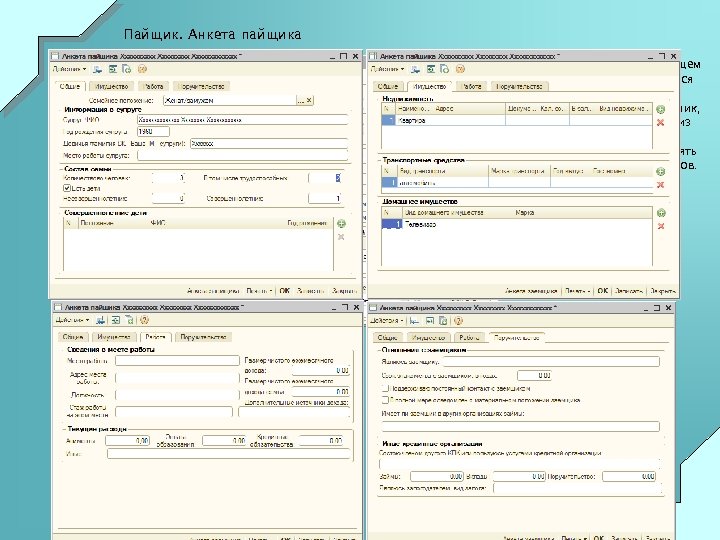Open help icon in the Общие window toolbar
This screenshot has width=720, height=540.
pyautogui.click(x=142, y=69)
